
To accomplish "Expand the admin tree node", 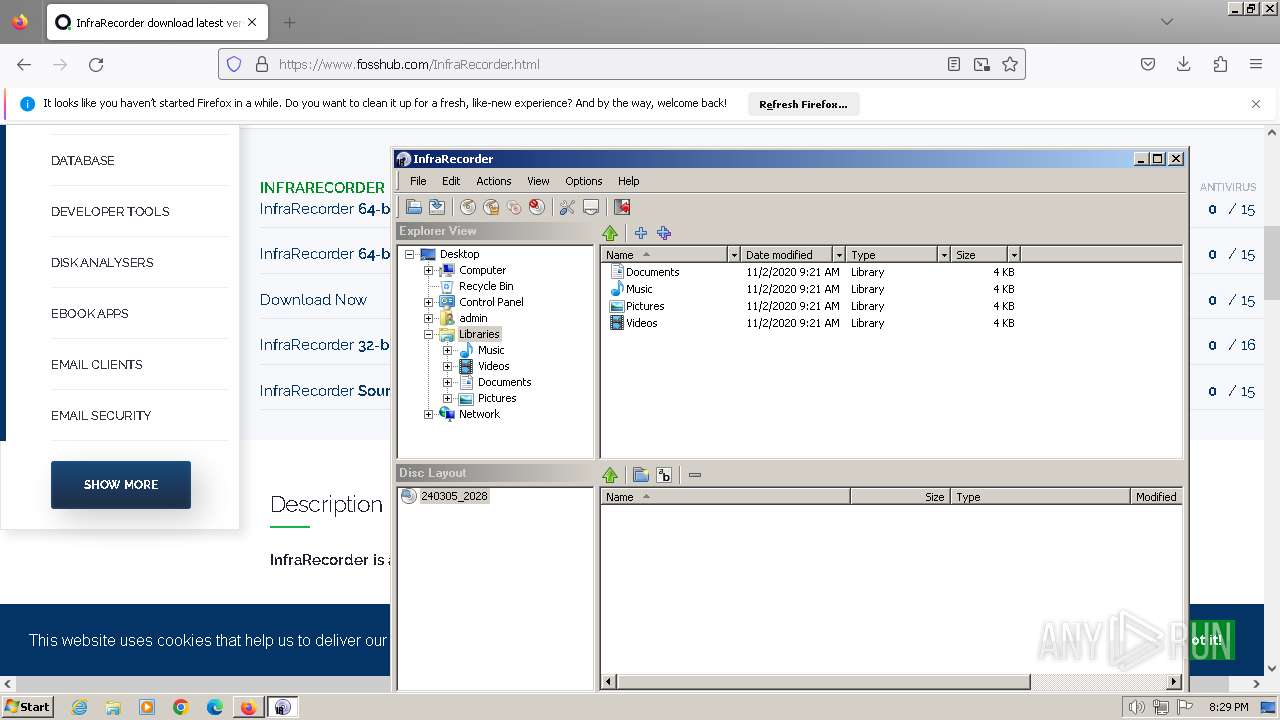I will [428, 318].
